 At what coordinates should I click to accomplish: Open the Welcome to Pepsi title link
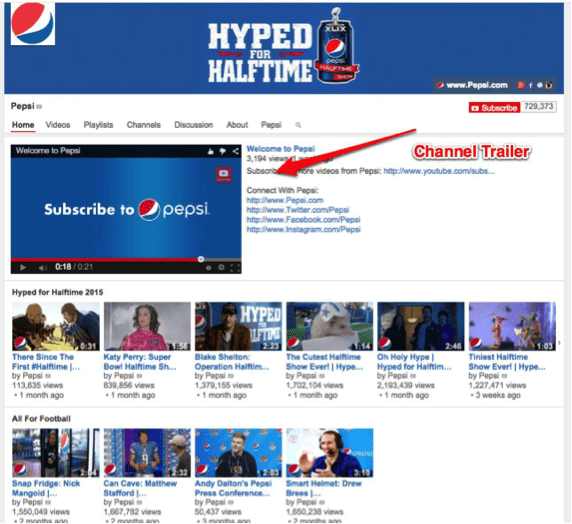tap(281, 149)
